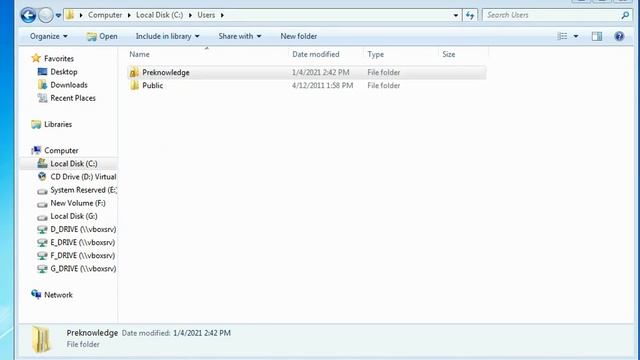640x360 pixels.
Task: Open the Share with menu
Action: coord(240,36)
